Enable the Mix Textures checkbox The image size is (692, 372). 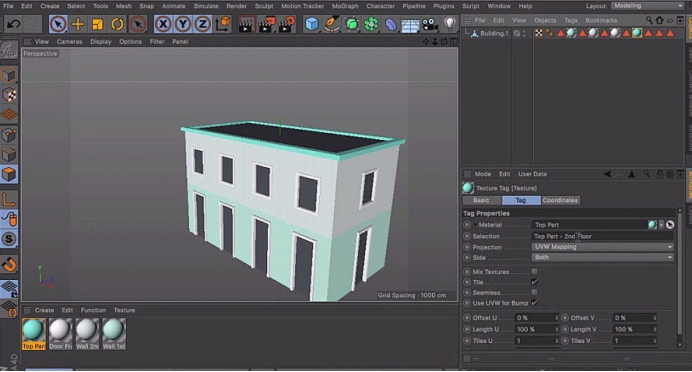click(x=534, y=271)
